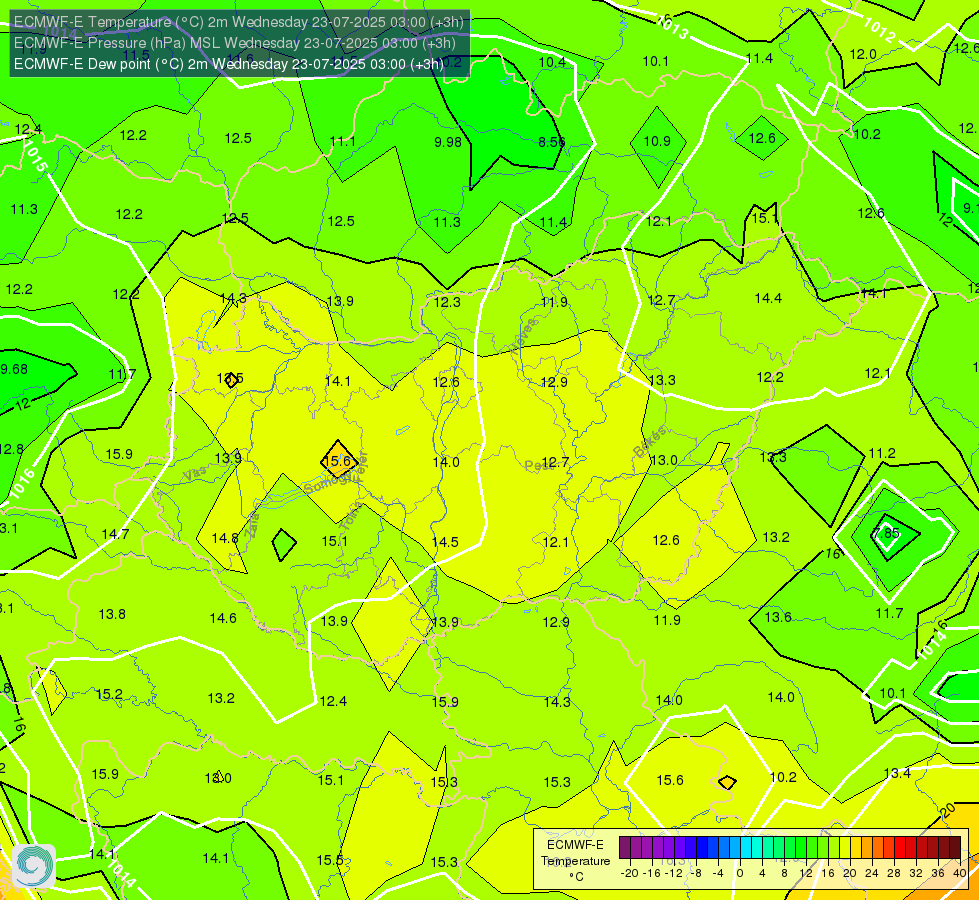The image size is (979, 900).
Task: Click the 14.6 temperature value
Action: pos(223,618)
